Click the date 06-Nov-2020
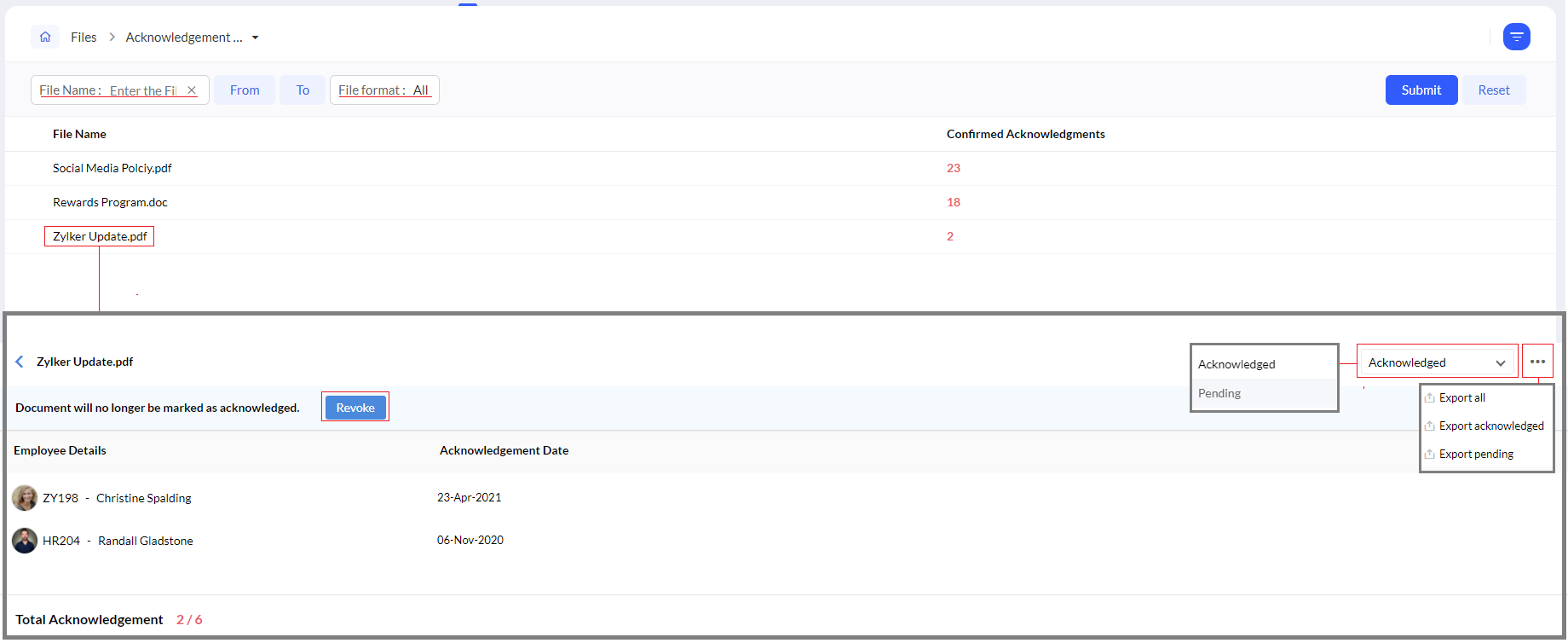The height and width of the screenshot is (643, 1568). 470,540
